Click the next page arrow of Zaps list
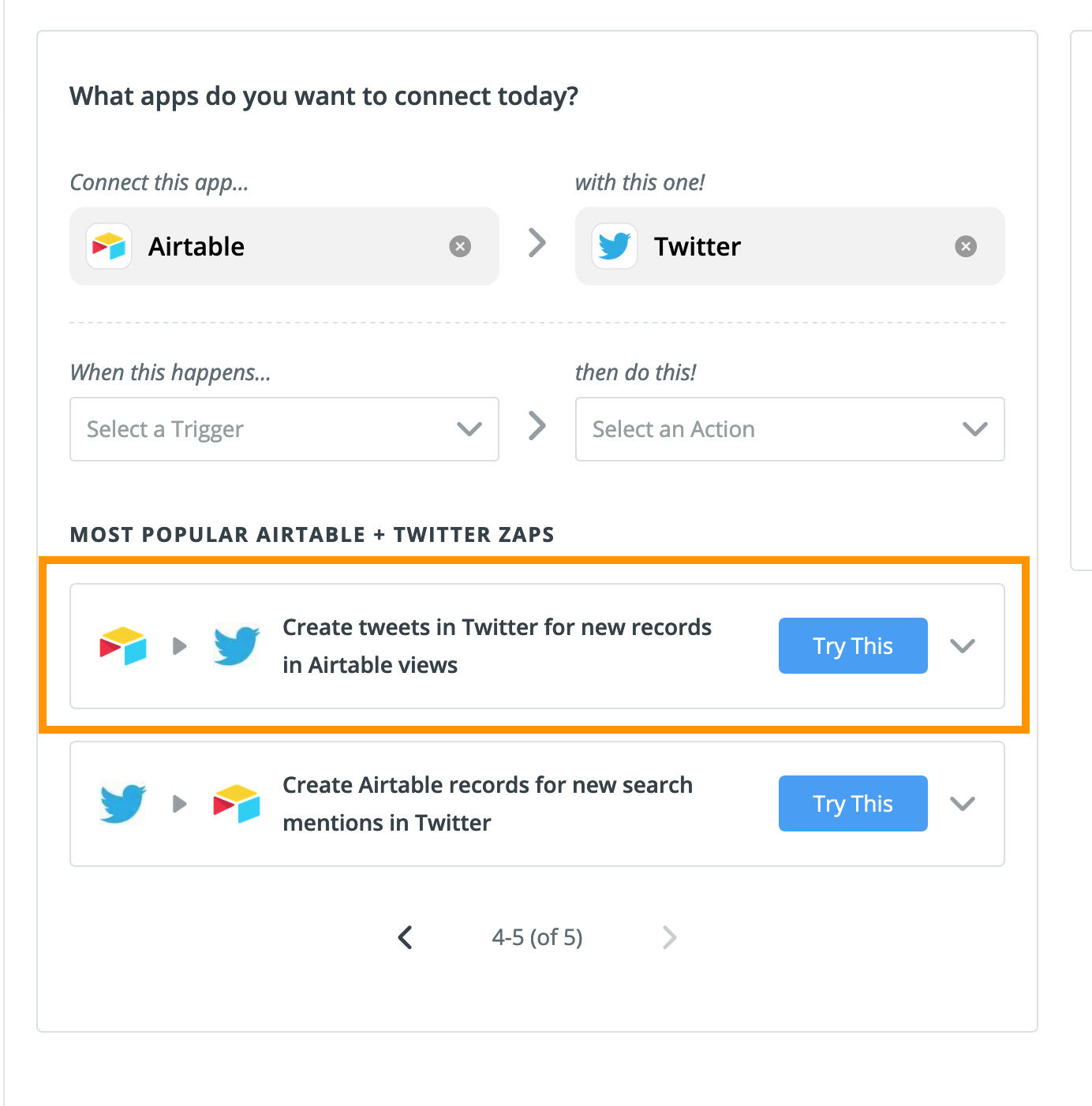The width and height of the screenshot is (1092, 1106). (x=669, y=937)
